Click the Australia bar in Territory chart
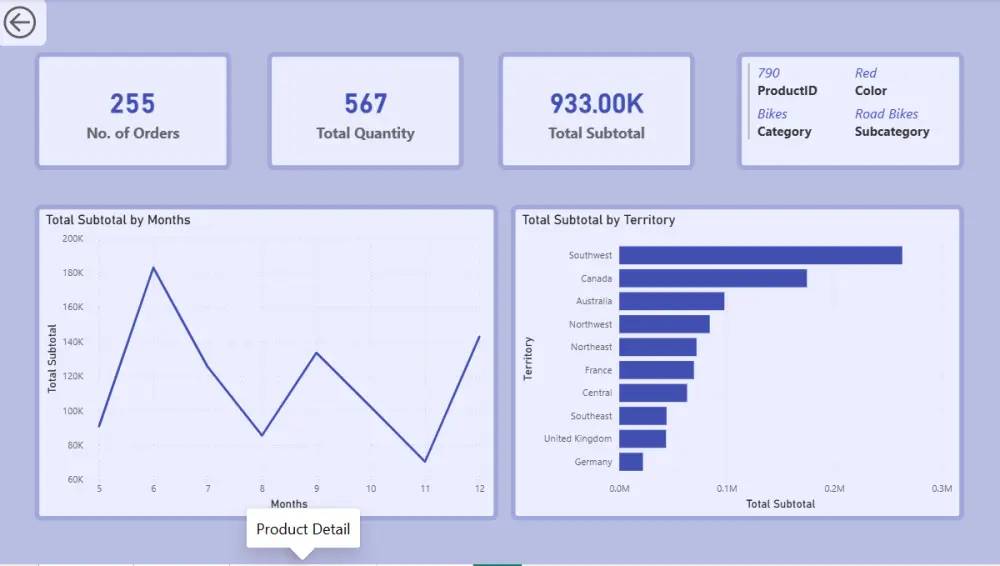 672,301
